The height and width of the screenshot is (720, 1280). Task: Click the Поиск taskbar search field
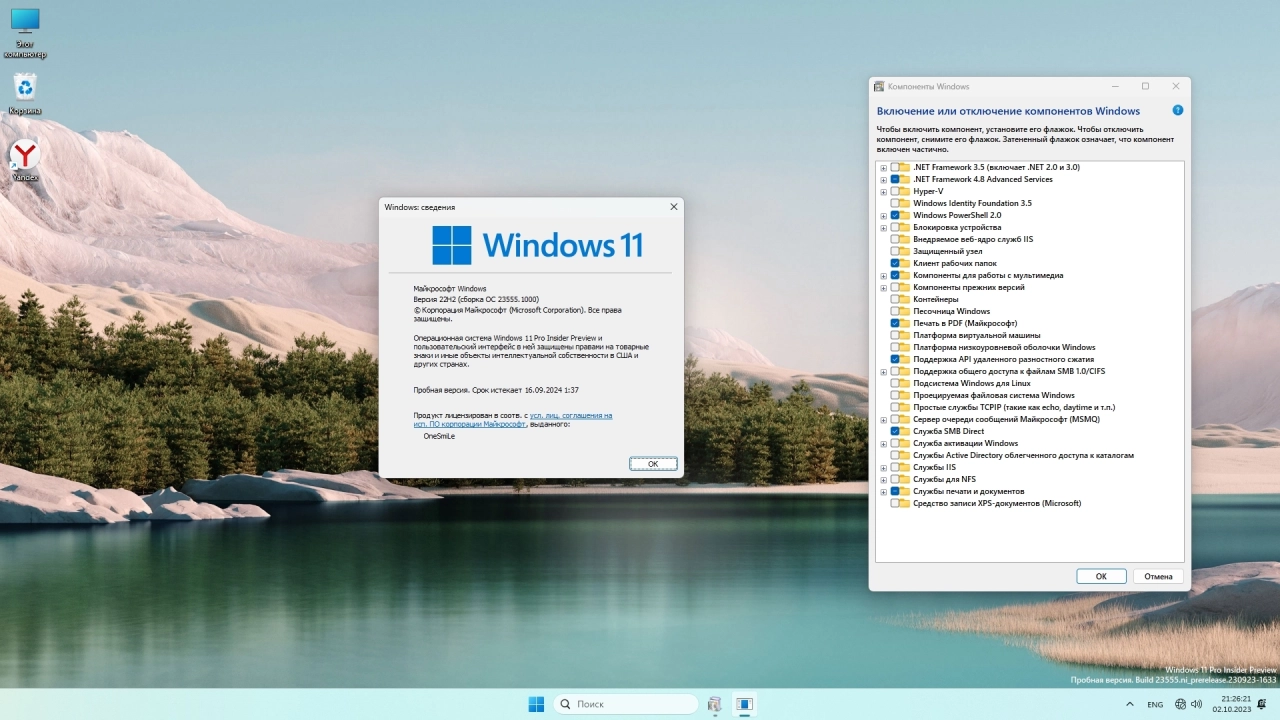(625, 704)
